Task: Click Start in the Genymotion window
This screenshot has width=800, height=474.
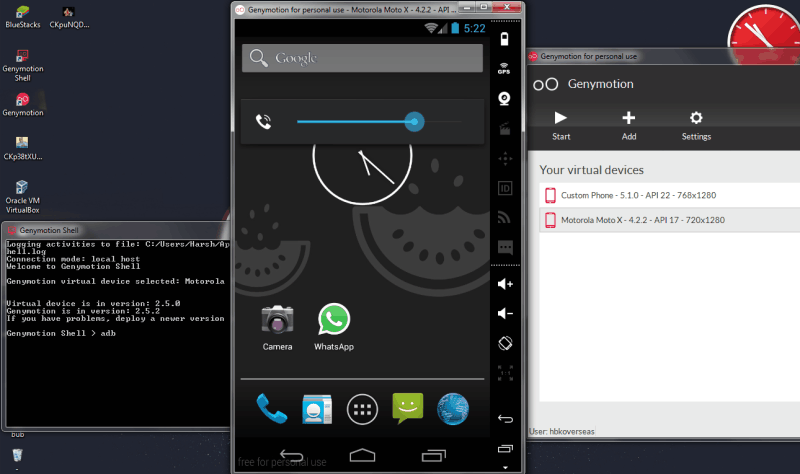Action: [561, 126]
